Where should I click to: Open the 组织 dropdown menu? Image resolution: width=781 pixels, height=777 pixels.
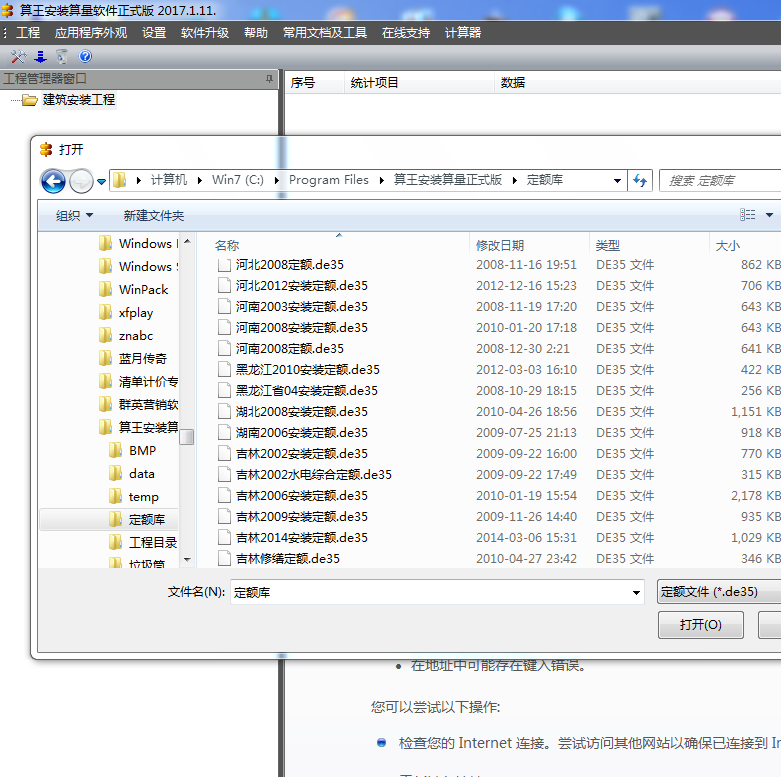tap(74, 216)
